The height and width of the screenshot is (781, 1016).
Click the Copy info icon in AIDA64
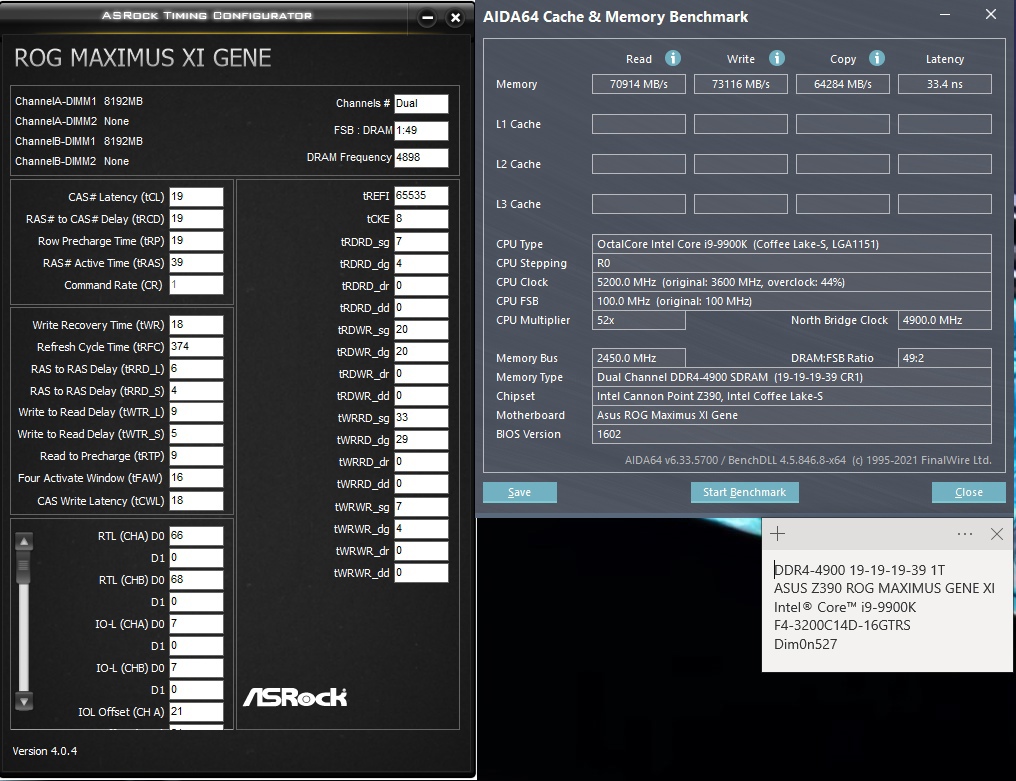pyautogui.click(x=877, y=58)
